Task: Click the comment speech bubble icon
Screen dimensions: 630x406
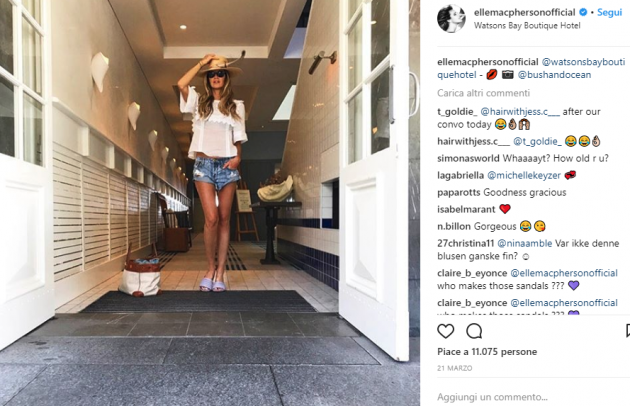Action: [474, 331]
